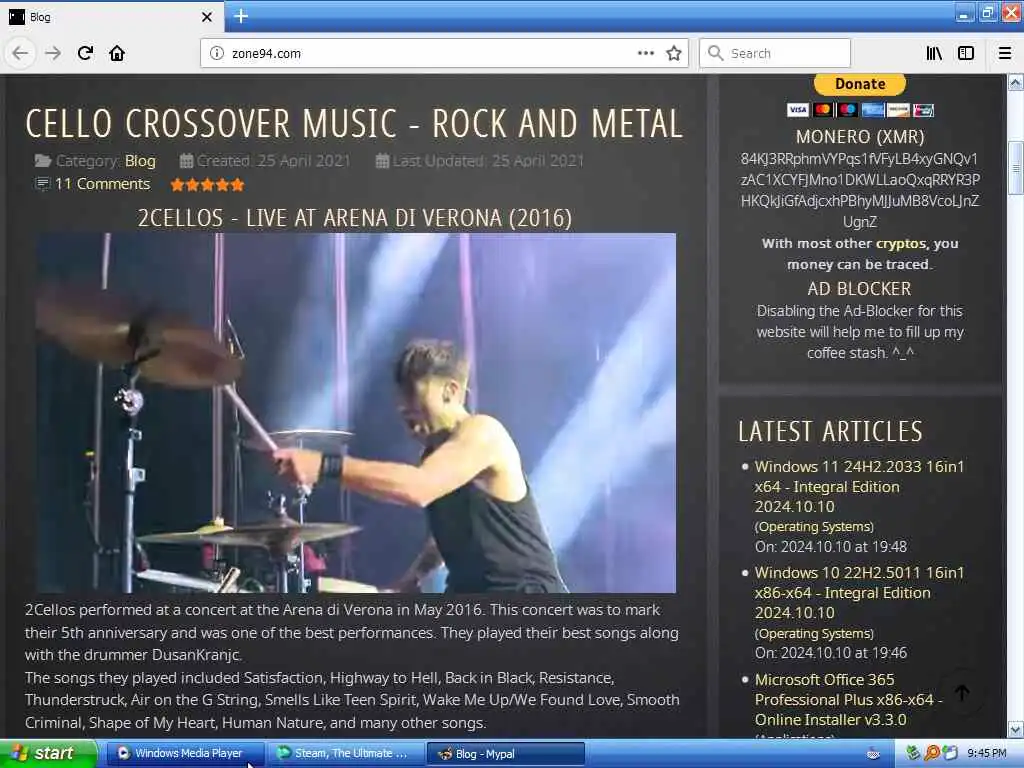This screenshot has width=1024, height=768.
Task: Click the scrollbar up arrow
Action: pos(1015,82)
